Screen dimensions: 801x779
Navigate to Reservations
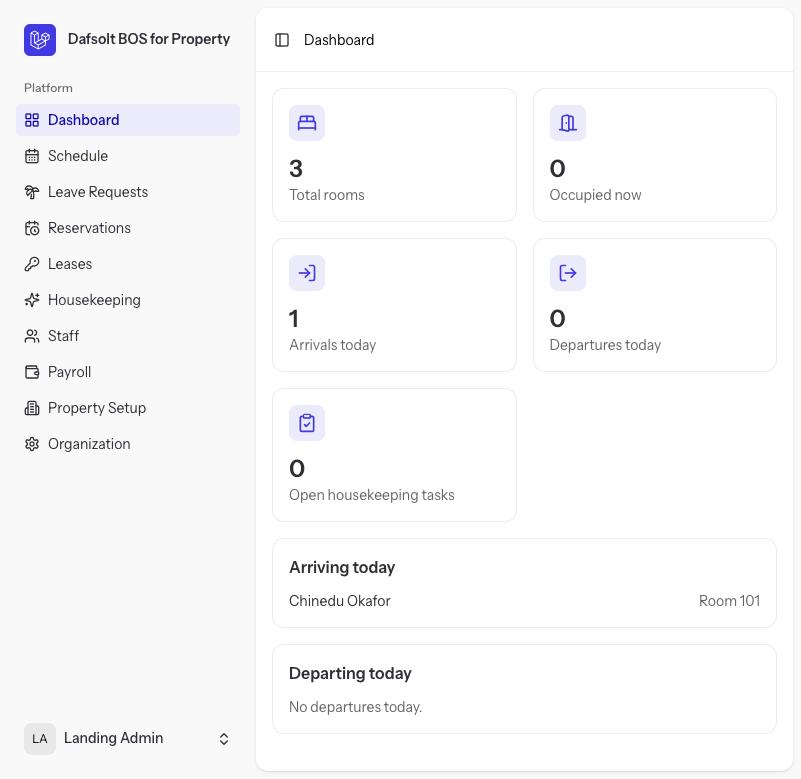pyautogui.click(x=128, y=228)
